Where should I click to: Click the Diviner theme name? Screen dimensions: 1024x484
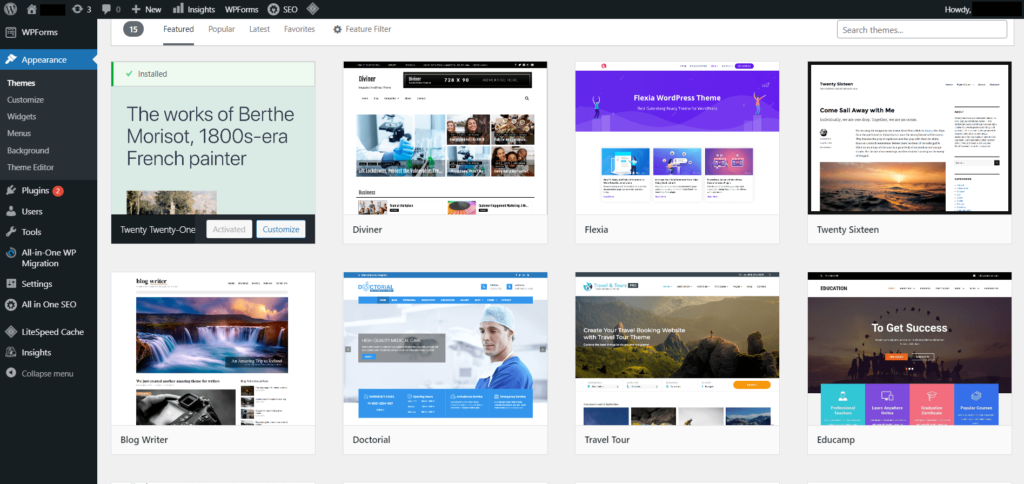click(x=368, y=230)
